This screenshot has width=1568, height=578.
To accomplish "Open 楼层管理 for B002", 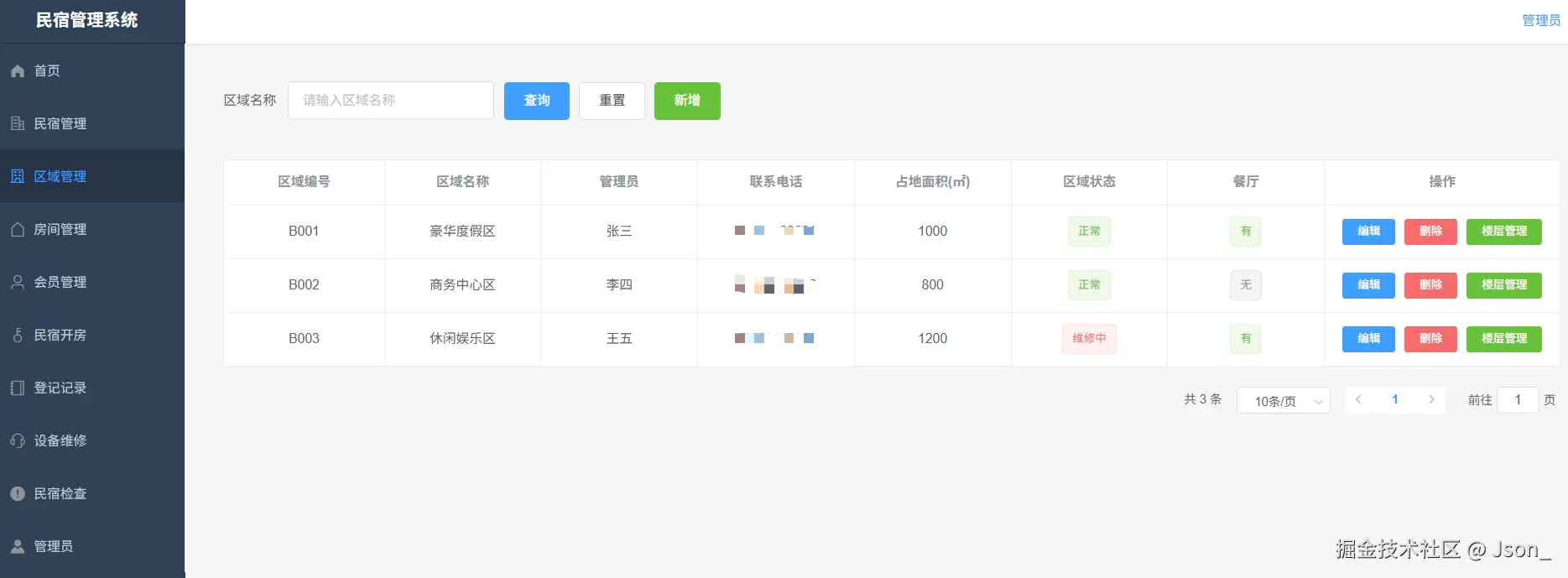I will [1504, 285].
